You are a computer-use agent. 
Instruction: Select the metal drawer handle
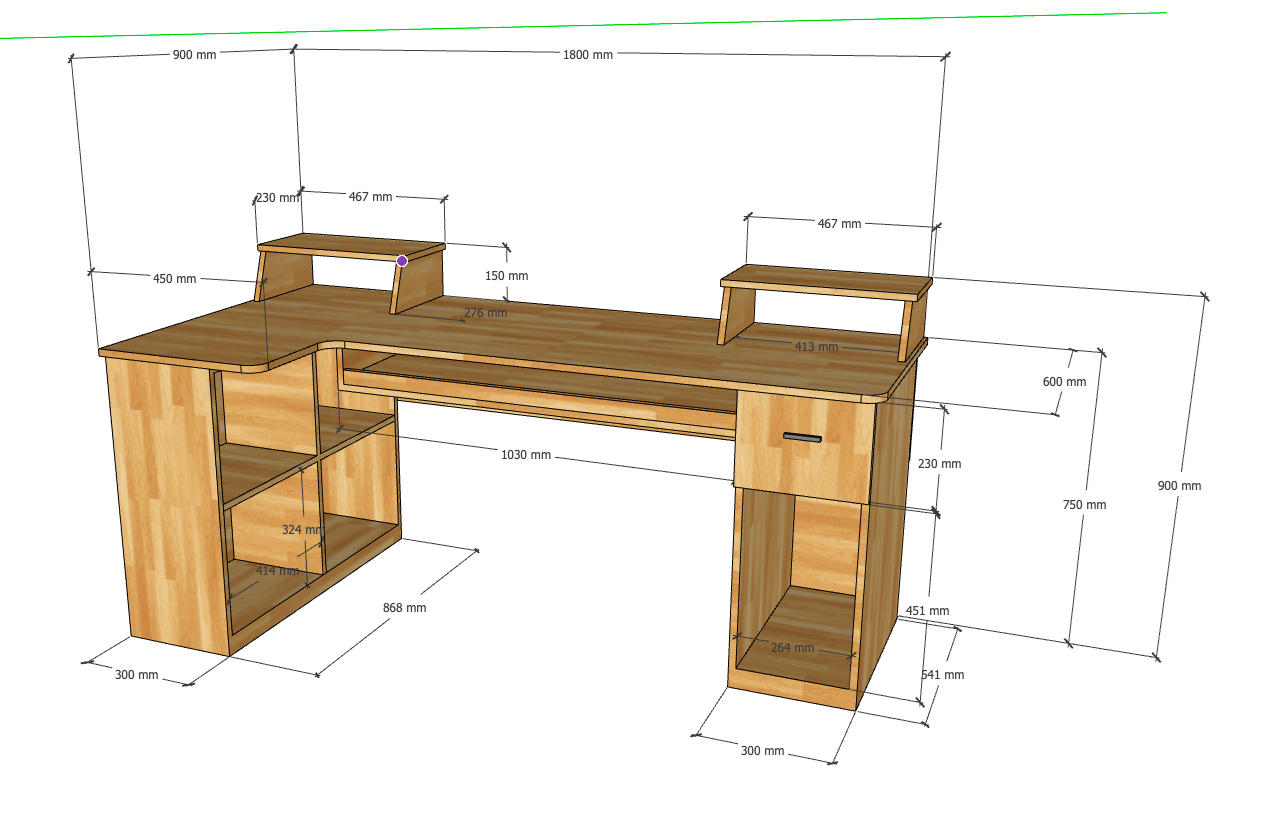click(x=801, y=437)
